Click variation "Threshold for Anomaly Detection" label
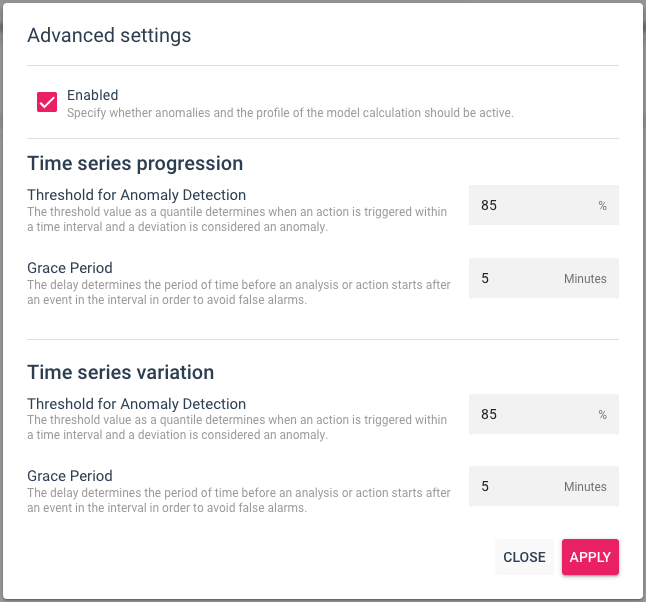Screen dimensions: 646x602 [x=136, y=404]
